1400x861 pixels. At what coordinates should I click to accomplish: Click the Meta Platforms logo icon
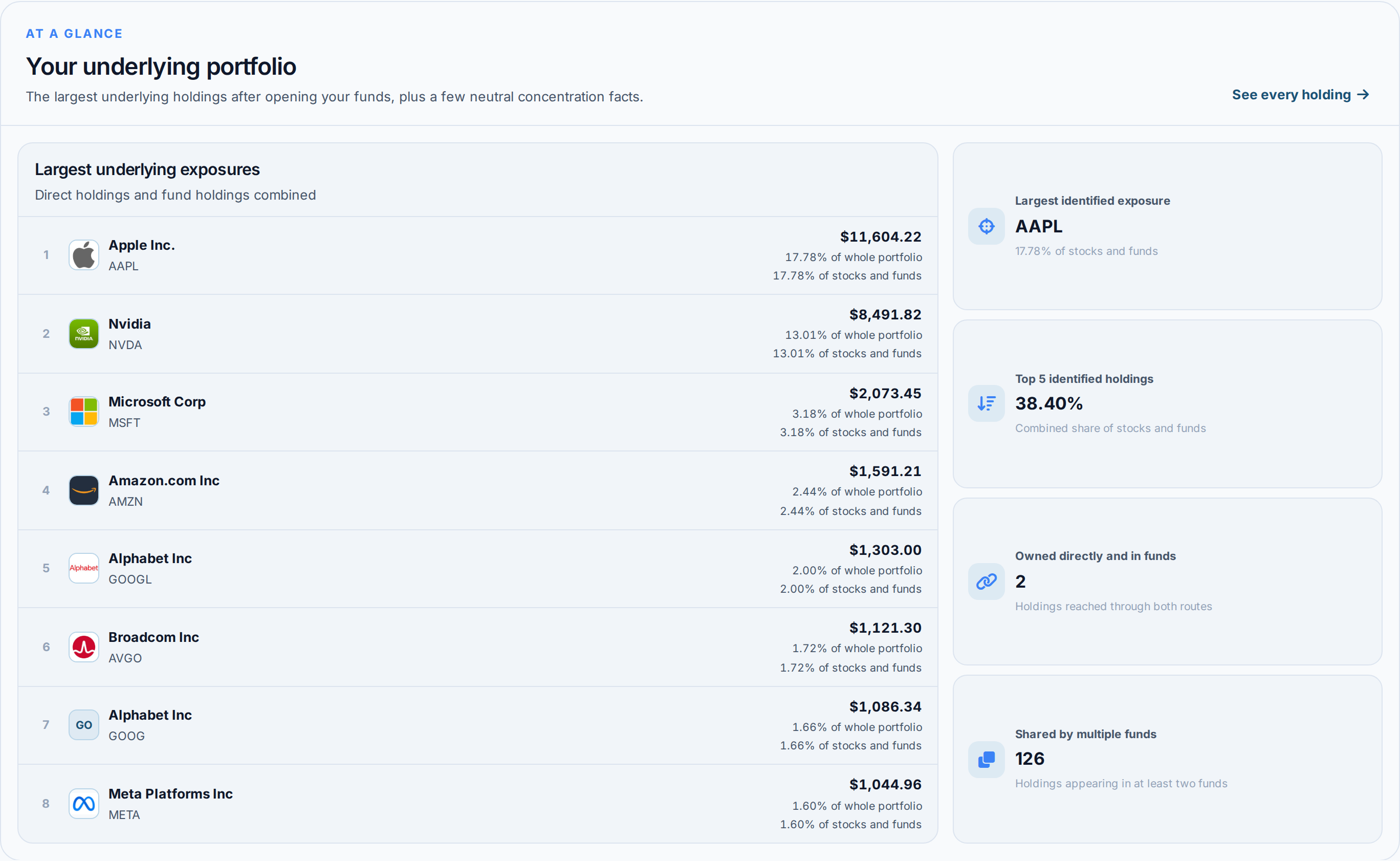click(83, 804)
